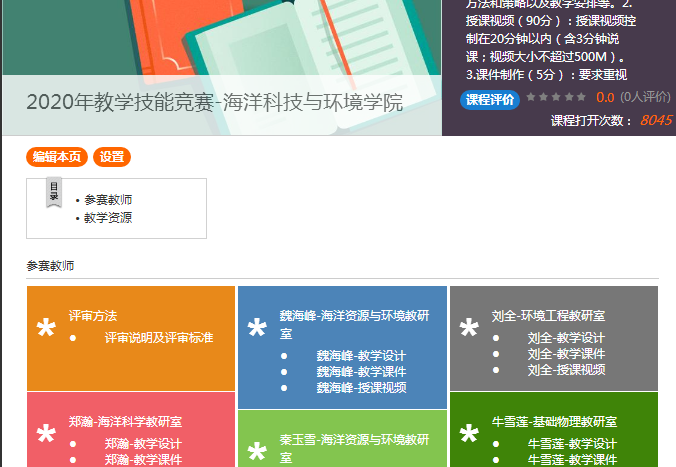Open the 设置 button
The width and height of the screenshot is (676, 467).
[x=112, y=157]
